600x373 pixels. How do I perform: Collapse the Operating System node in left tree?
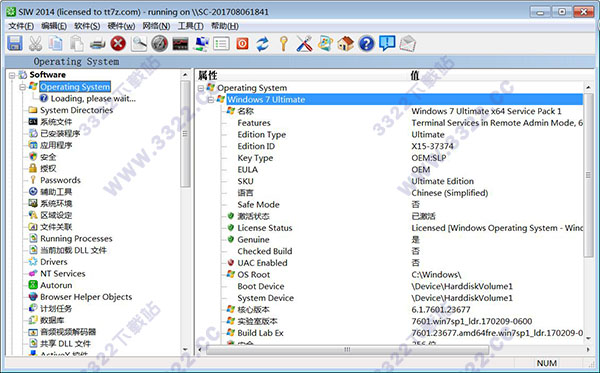(23, 87)
